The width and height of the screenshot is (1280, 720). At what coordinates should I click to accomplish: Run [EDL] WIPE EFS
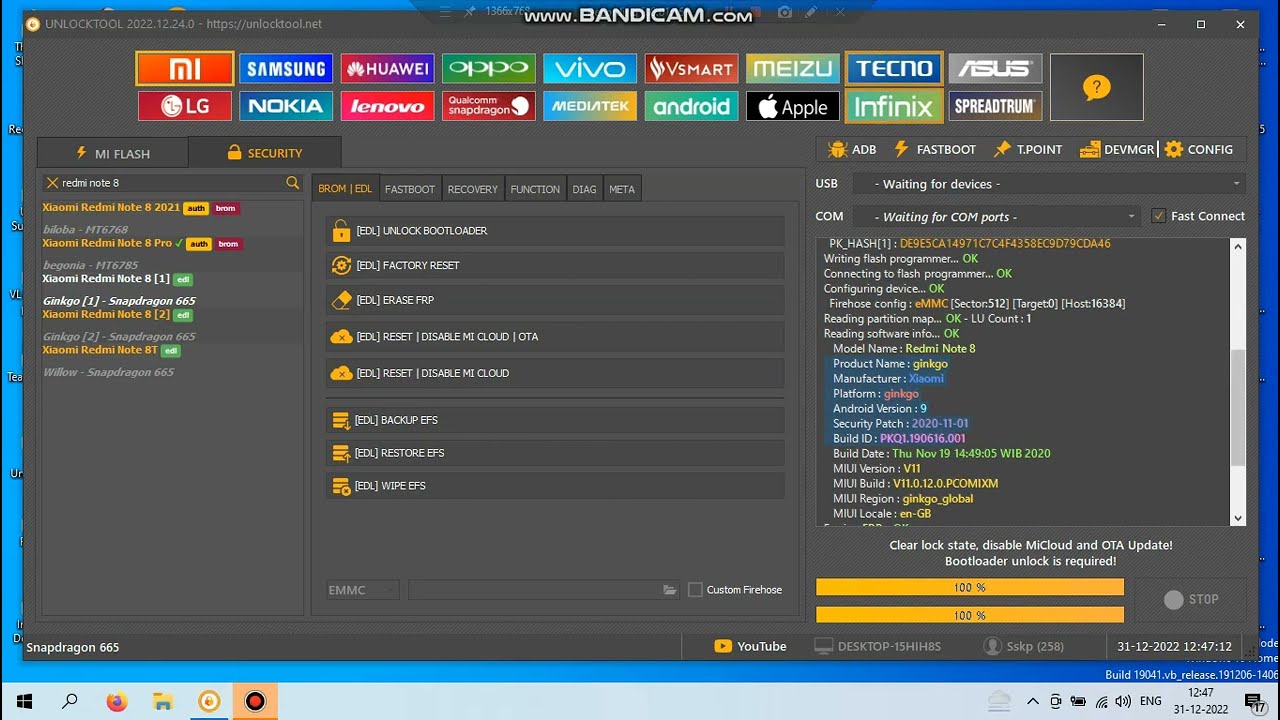tap(555, 486)
